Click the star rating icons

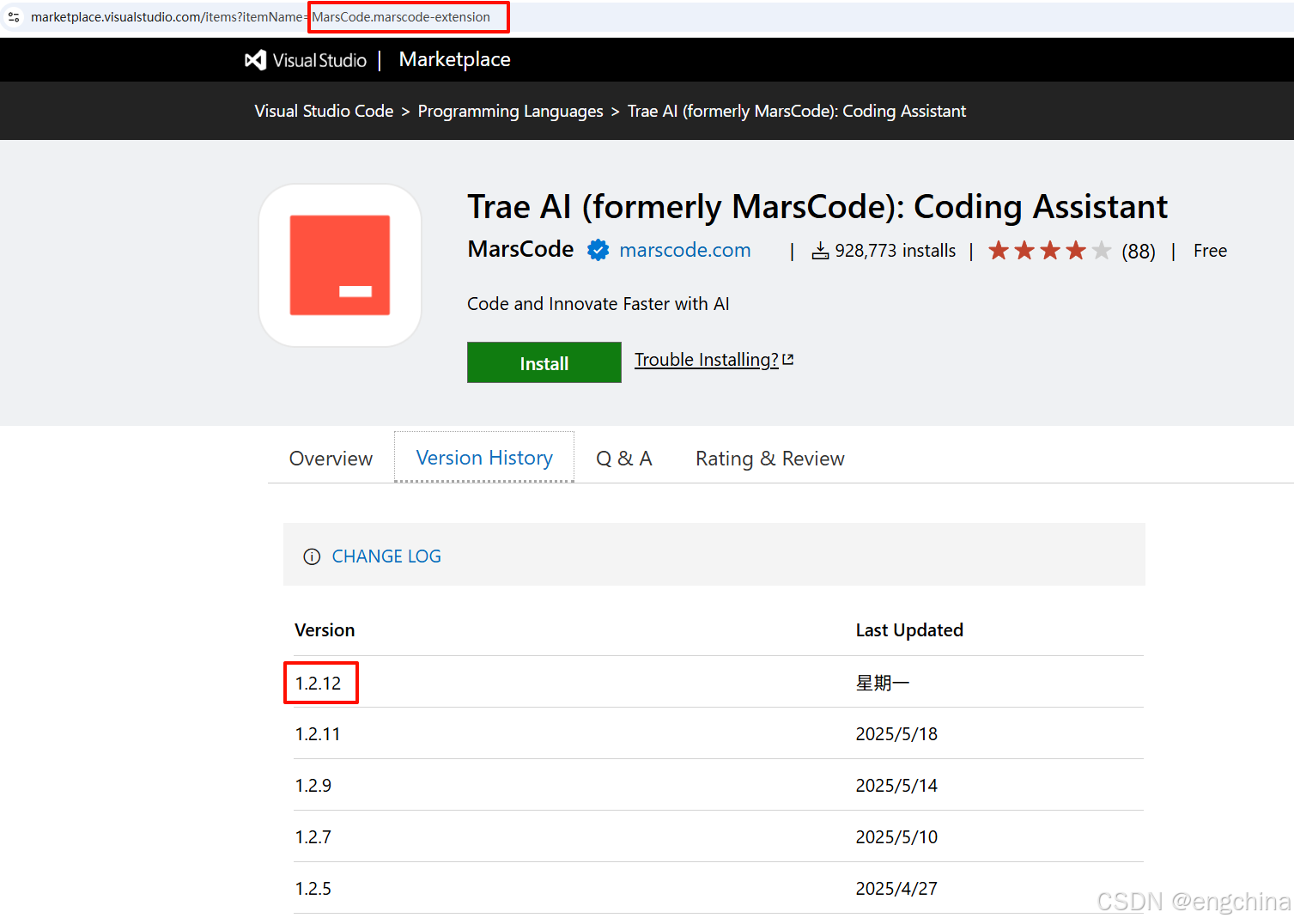(x=1049, y=251)
